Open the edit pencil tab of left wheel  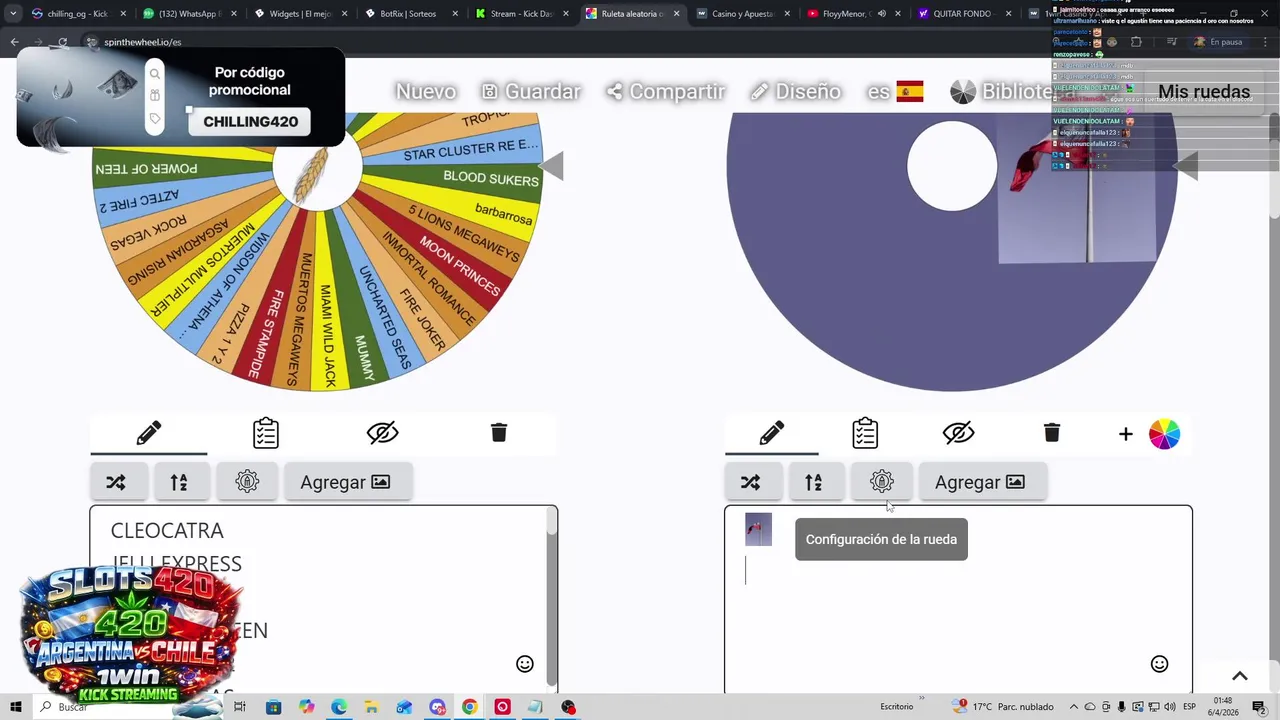point(149,433)
